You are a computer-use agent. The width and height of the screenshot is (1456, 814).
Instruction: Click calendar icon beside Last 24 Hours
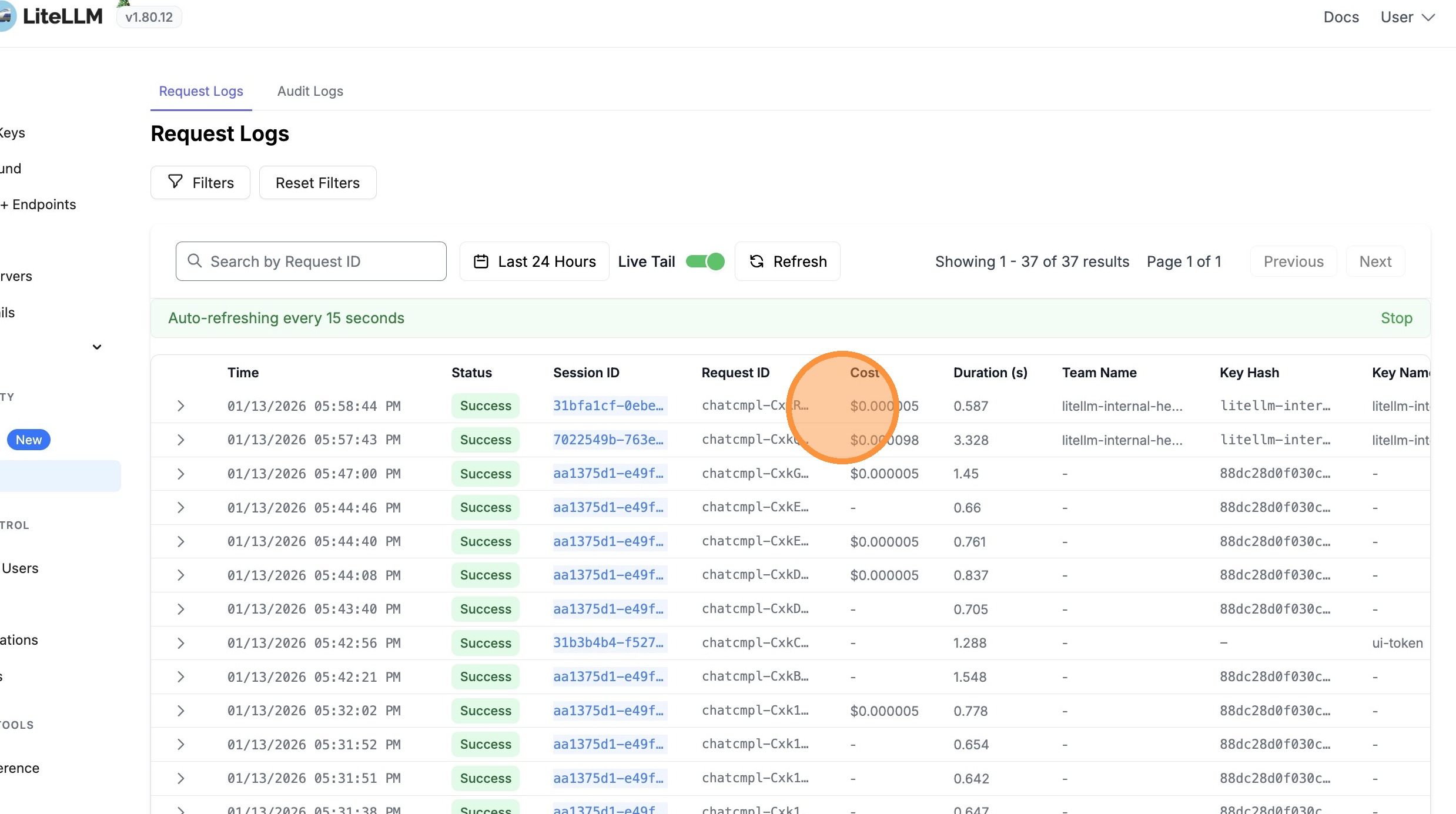coord(481,262)
